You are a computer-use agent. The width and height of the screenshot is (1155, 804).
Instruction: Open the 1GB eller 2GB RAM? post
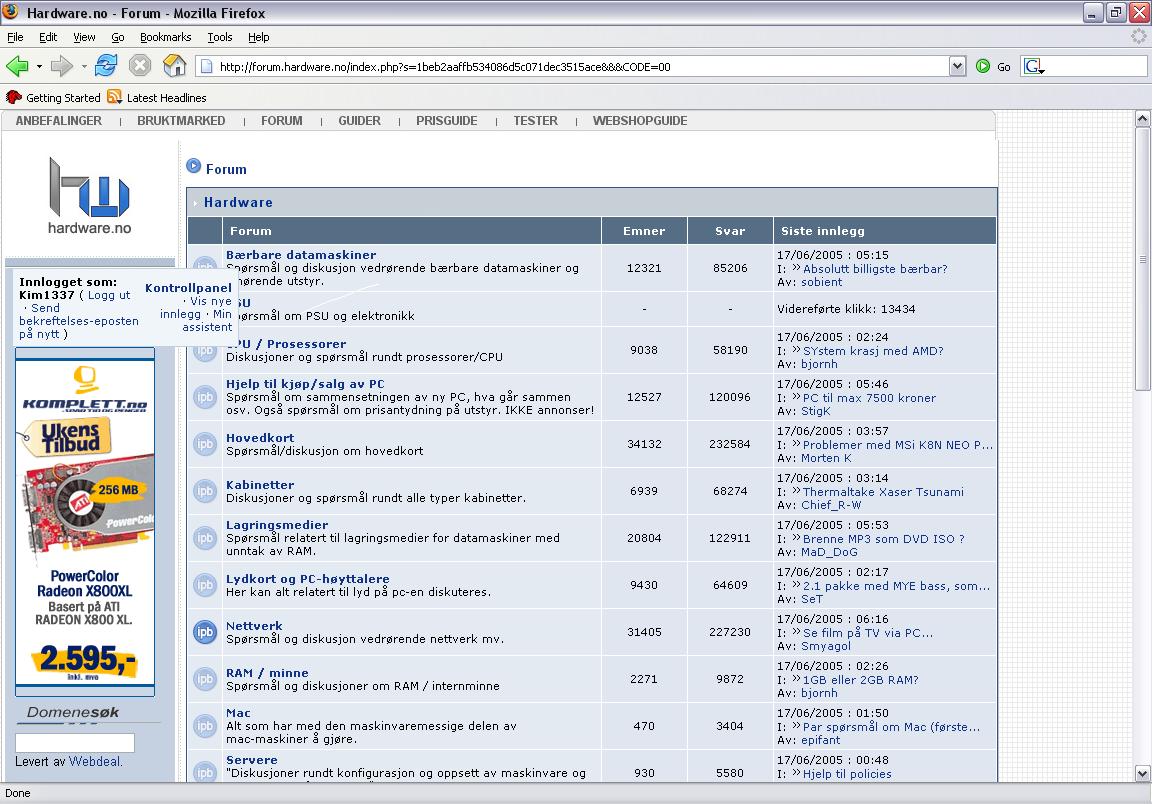coord(860,680)
